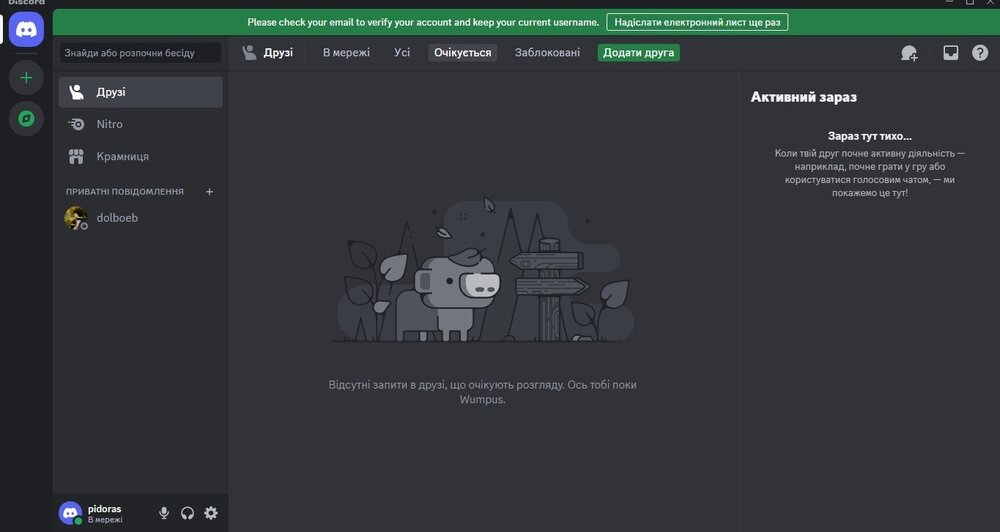Focus the Знайди або розпочни бесіду search

pos(140,53)
